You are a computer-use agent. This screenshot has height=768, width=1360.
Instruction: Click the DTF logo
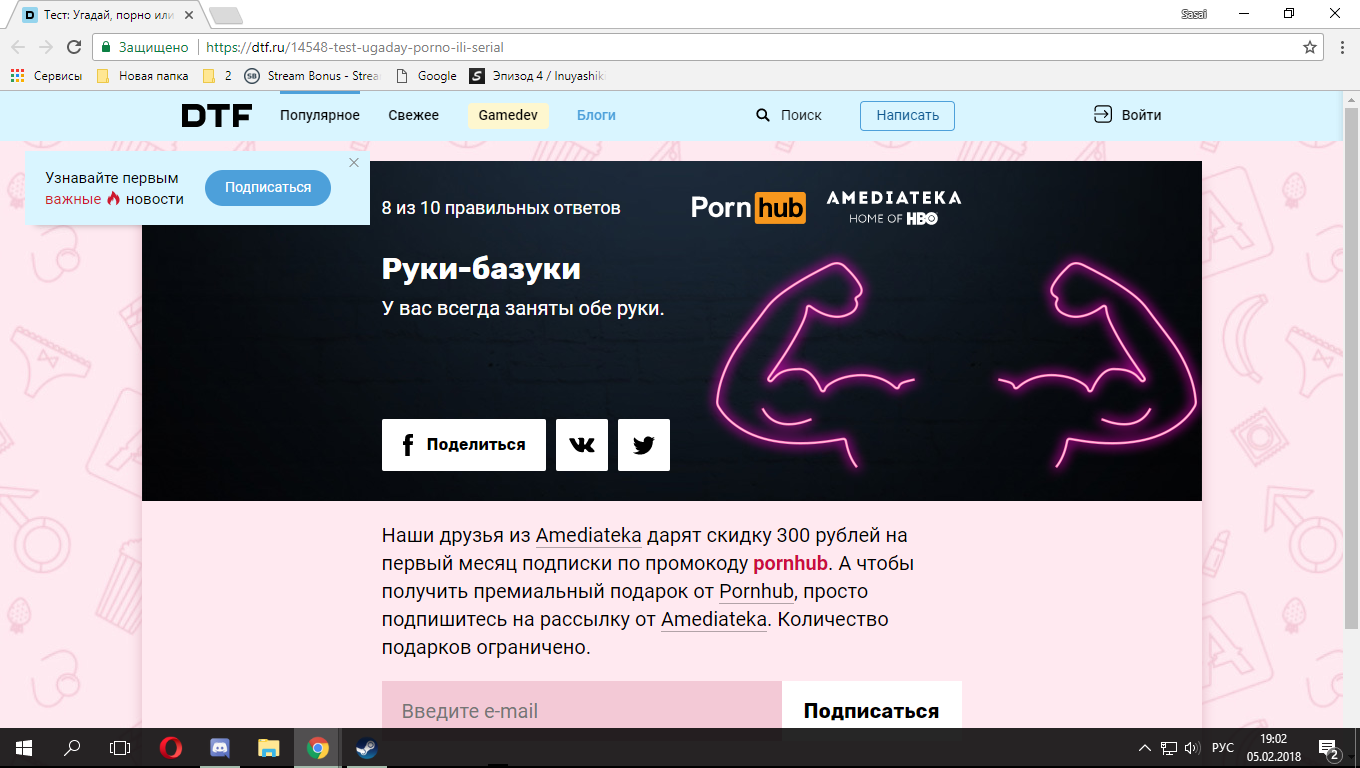[x=216, y=115]
